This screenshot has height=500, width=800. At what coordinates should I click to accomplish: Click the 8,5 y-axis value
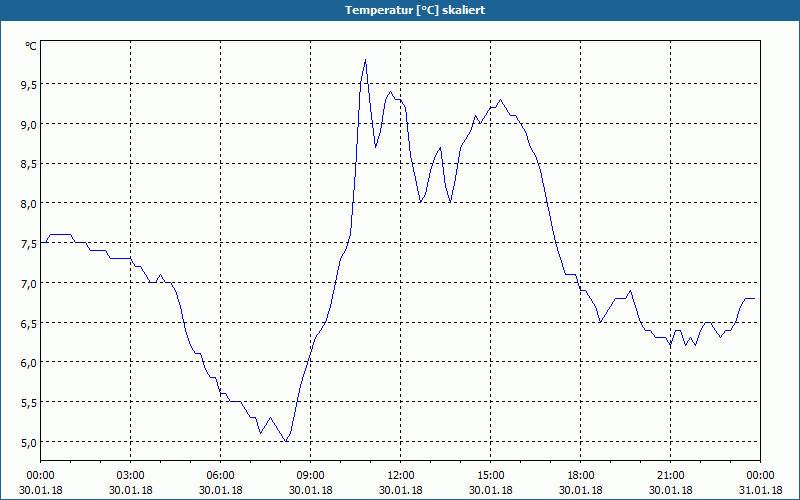pyautogui.click(x=29, y=165)
